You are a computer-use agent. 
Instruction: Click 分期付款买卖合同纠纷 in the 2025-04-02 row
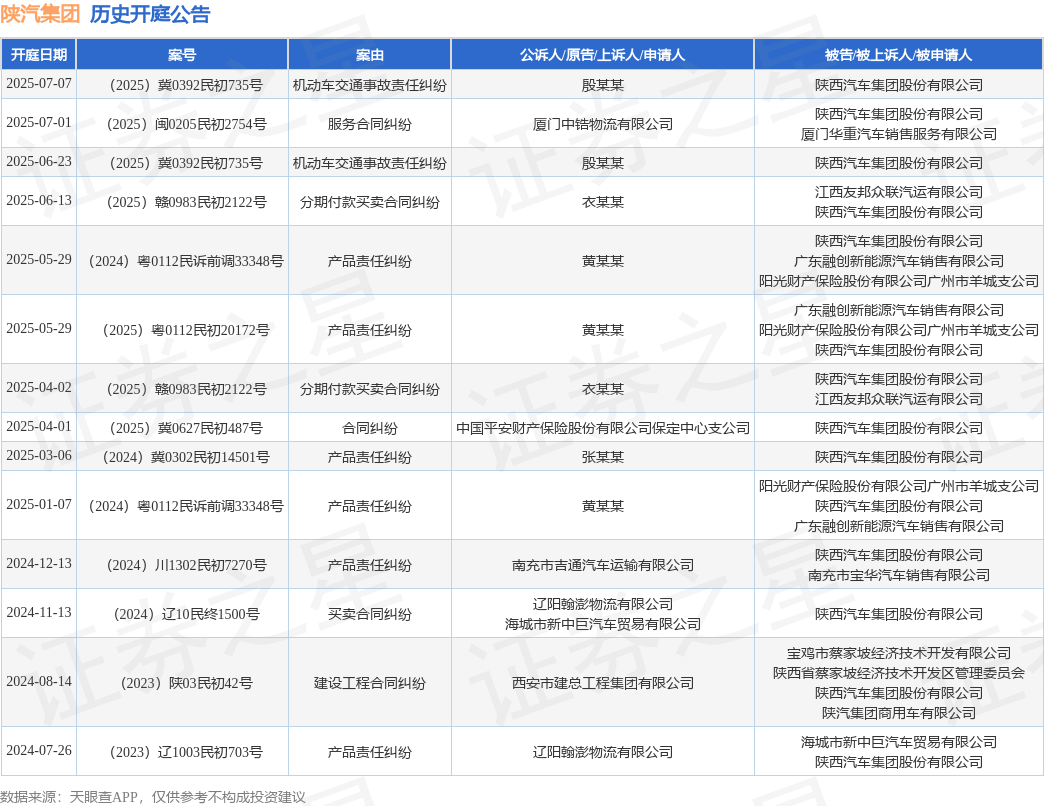coord(370,389)
